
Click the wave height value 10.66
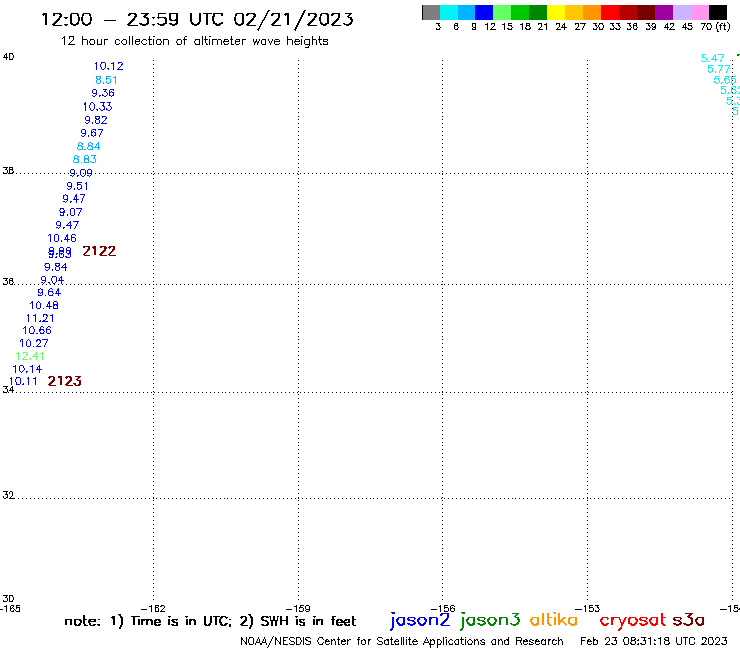click(x=37, y=330)
